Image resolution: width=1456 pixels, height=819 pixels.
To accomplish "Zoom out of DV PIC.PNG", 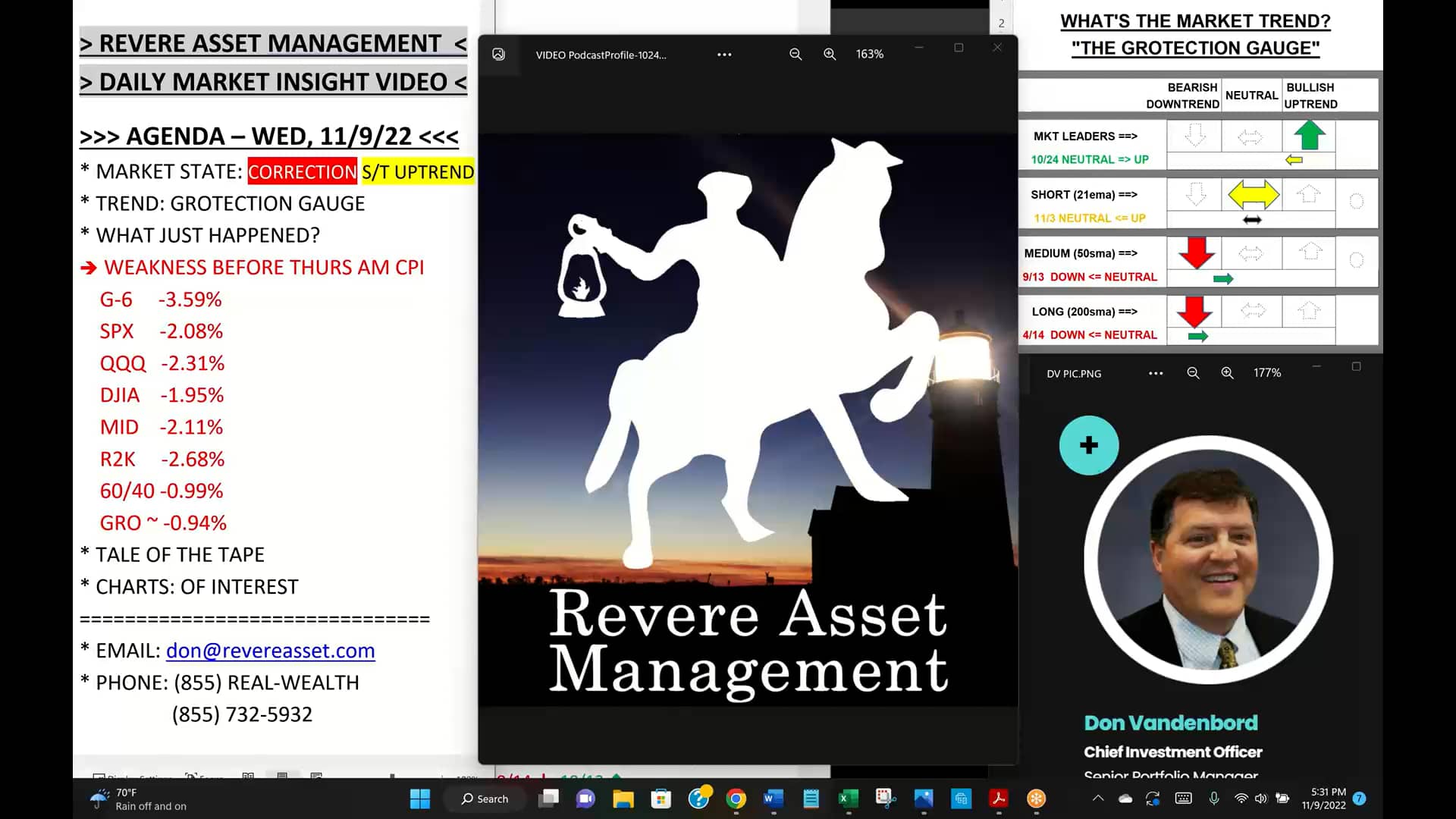I will point(1193,373).
